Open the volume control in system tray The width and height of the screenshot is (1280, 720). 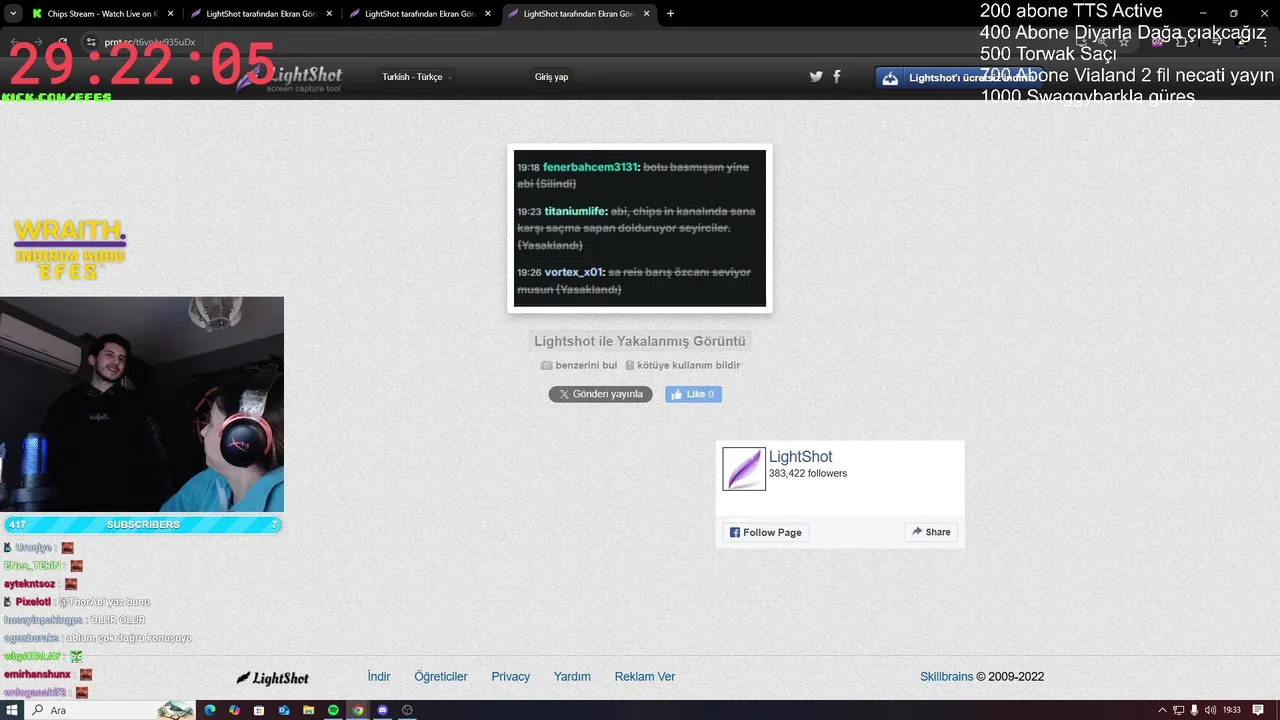[x=1210, y=710]
